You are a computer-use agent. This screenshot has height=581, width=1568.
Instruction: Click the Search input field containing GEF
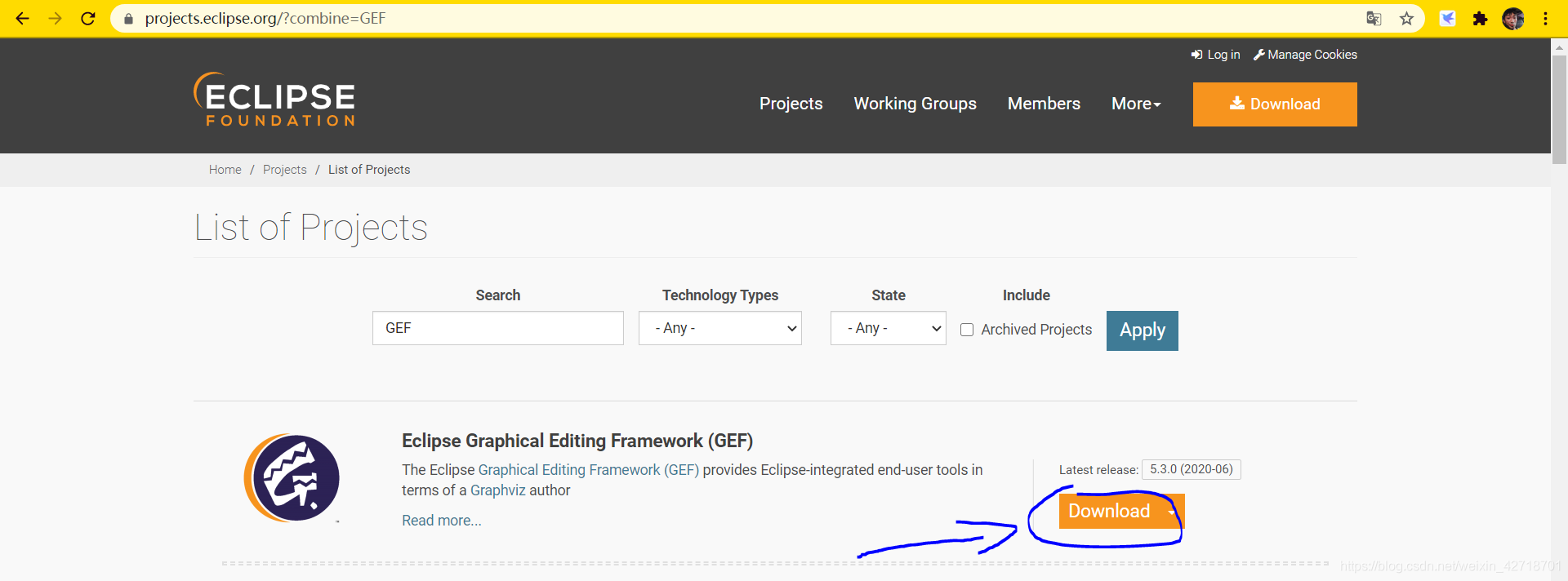tap(498, 328)
